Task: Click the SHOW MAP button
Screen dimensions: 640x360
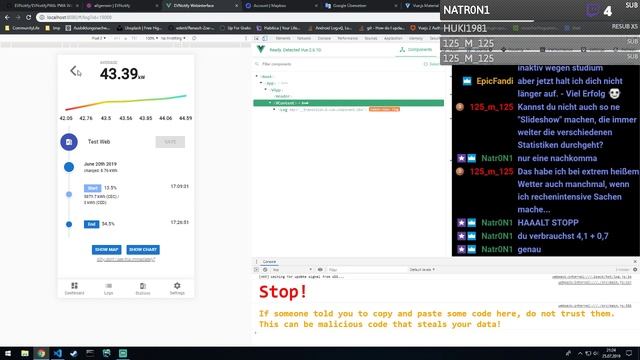Action: pyautogui.click(x=107, y=249)
